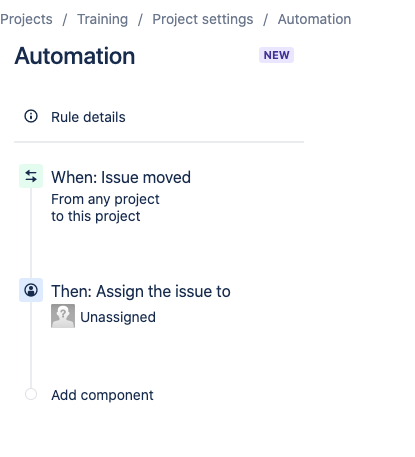
Task: Select the Issue moved trigger icon
Action: pyautogui.click(x=31, y=176)
